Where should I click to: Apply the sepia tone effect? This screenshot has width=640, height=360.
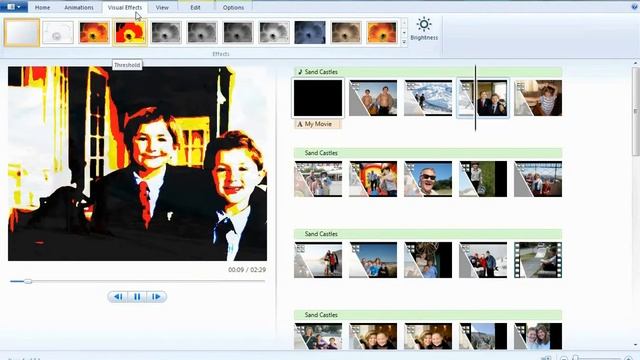coord(346,32)
